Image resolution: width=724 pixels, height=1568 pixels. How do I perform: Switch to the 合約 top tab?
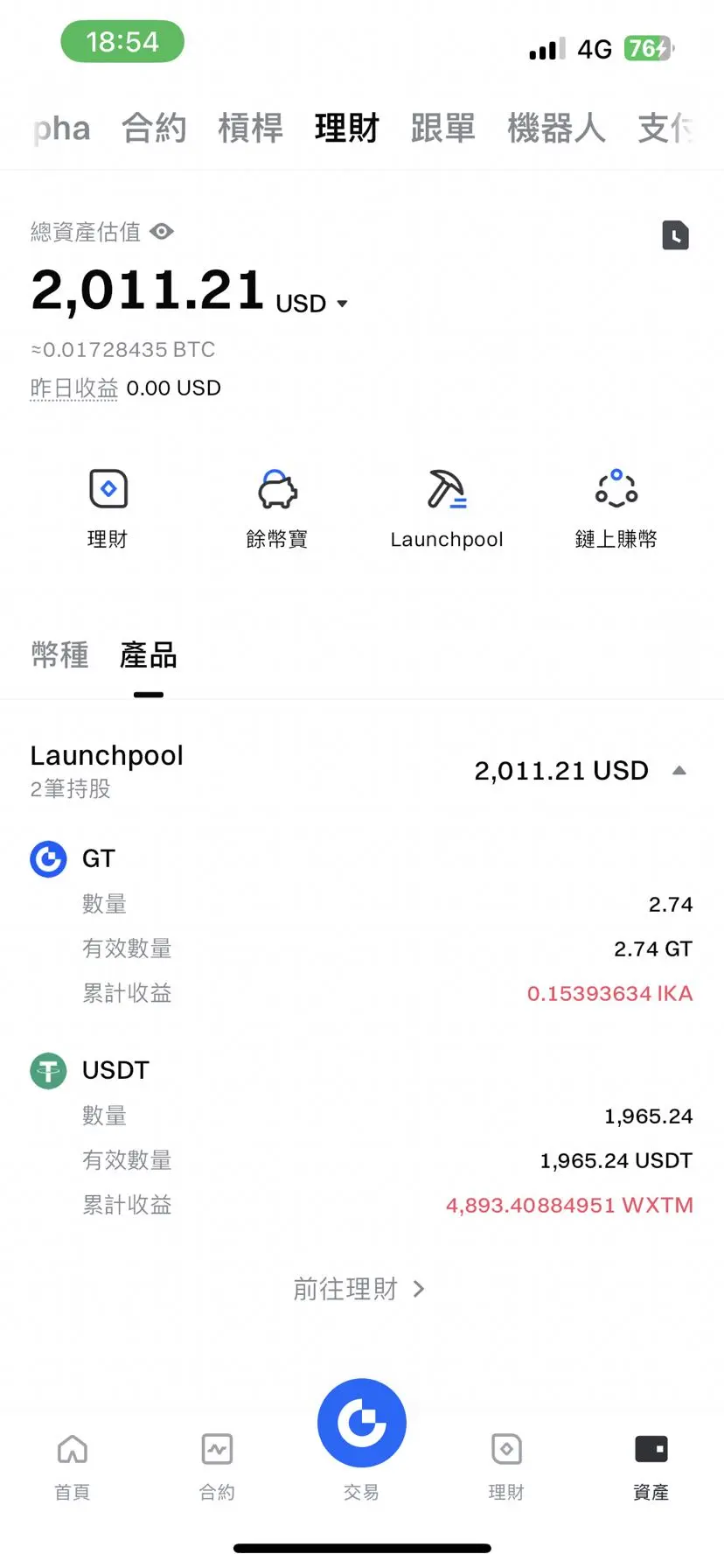click(155, 129)
